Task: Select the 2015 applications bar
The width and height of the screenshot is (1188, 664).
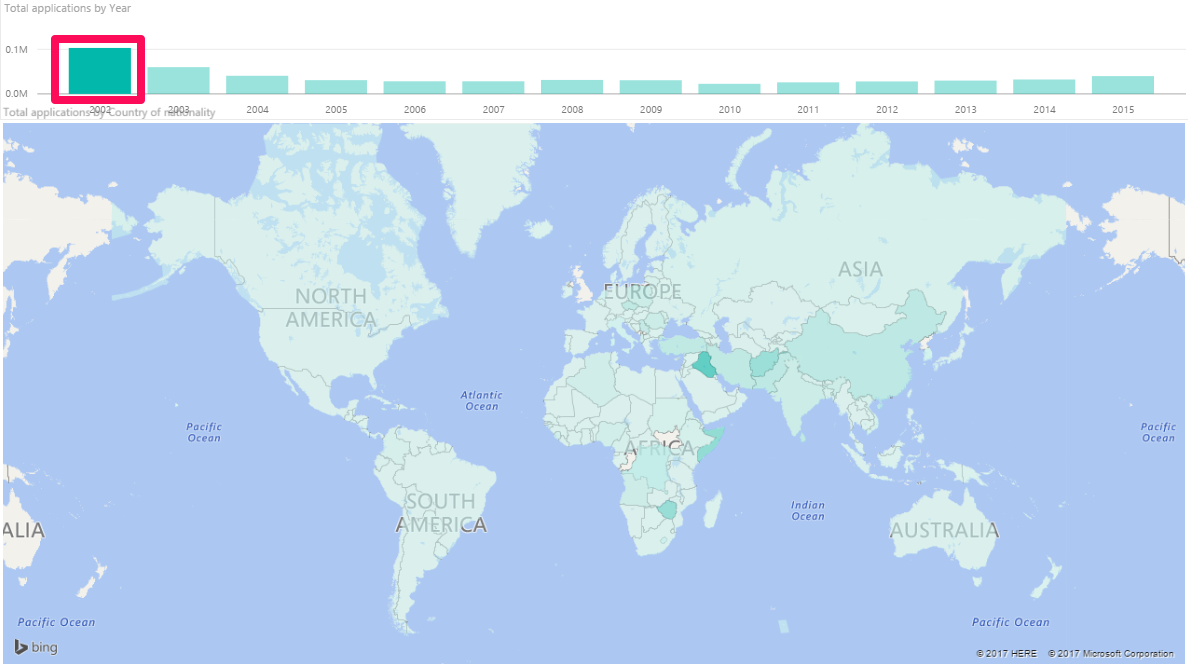Action: tap(1123, 85)
